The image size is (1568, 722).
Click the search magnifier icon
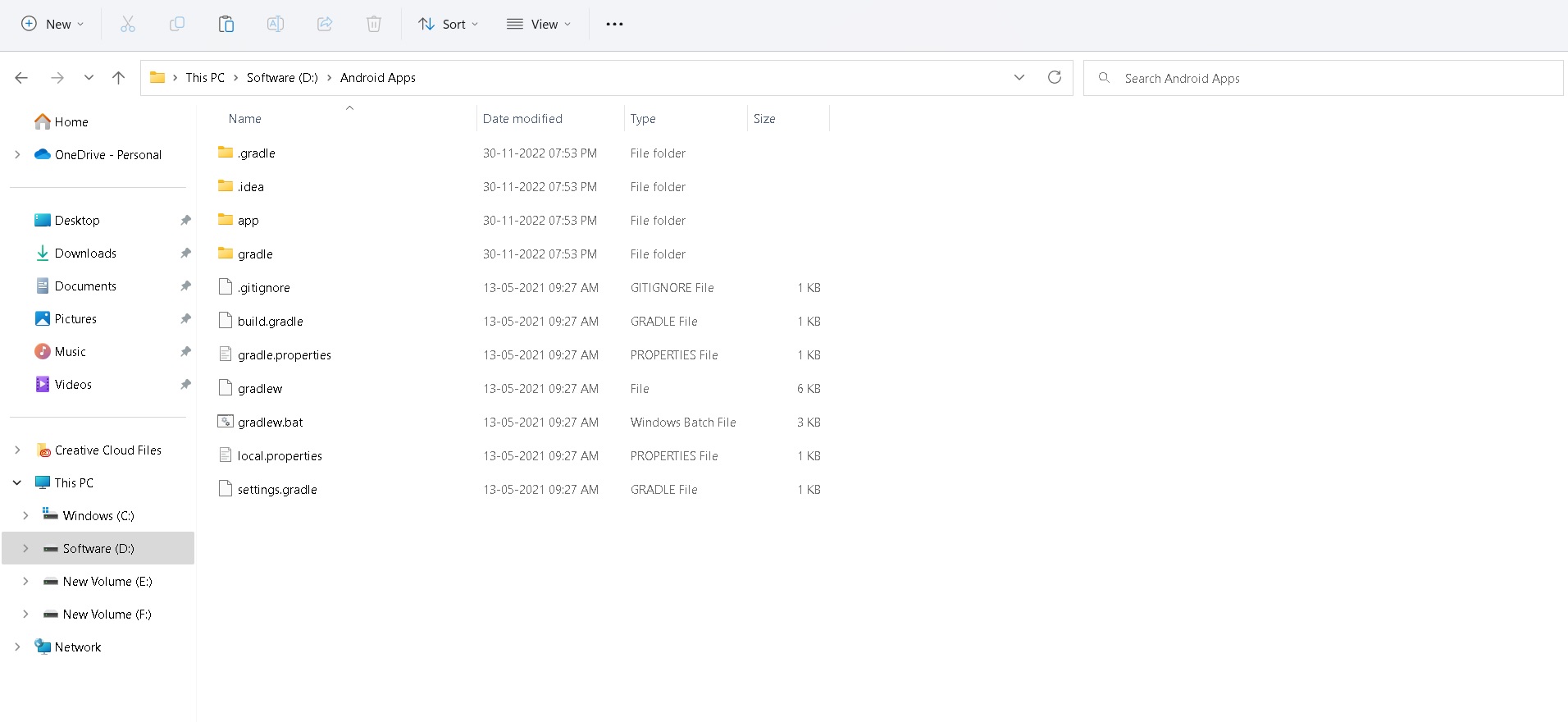coord(1105,78)
